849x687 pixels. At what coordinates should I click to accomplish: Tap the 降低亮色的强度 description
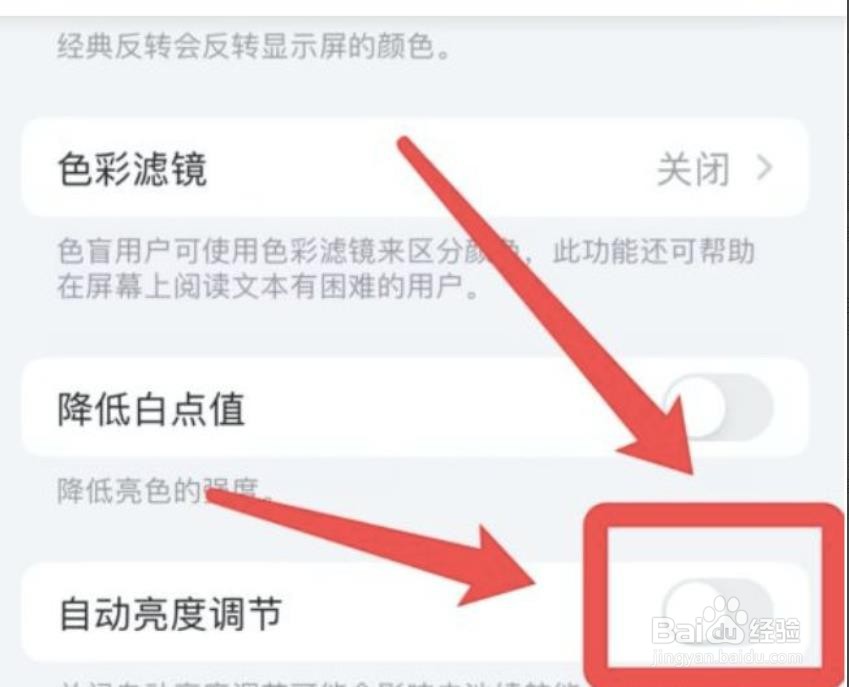click(167, 490)
